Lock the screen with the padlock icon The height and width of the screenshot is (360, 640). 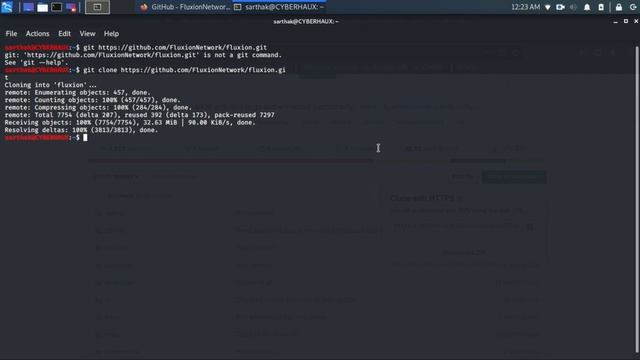tap(619, 7)
